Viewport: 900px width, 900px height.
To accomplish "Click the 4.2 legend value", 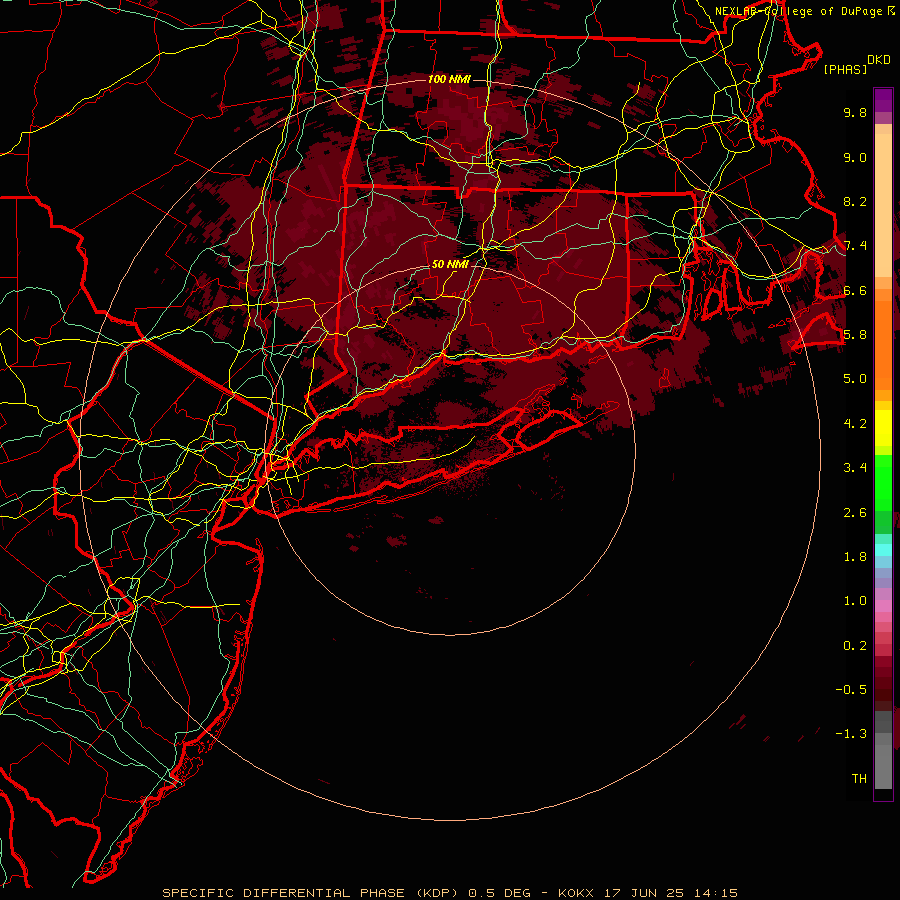I will 855,424.
